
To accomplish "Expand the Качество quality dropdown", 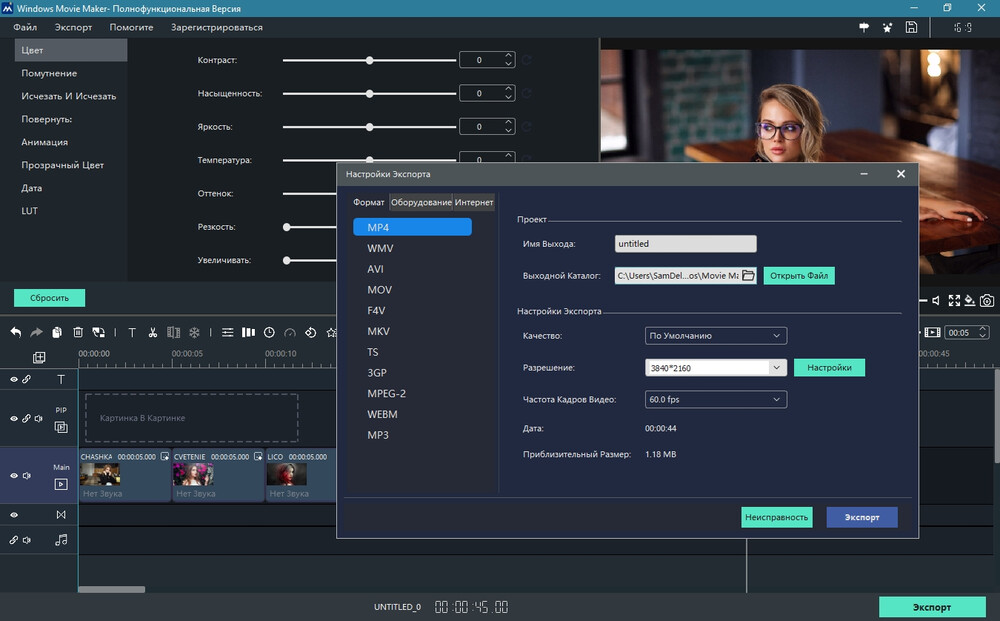I will click(x=716, y=336).
